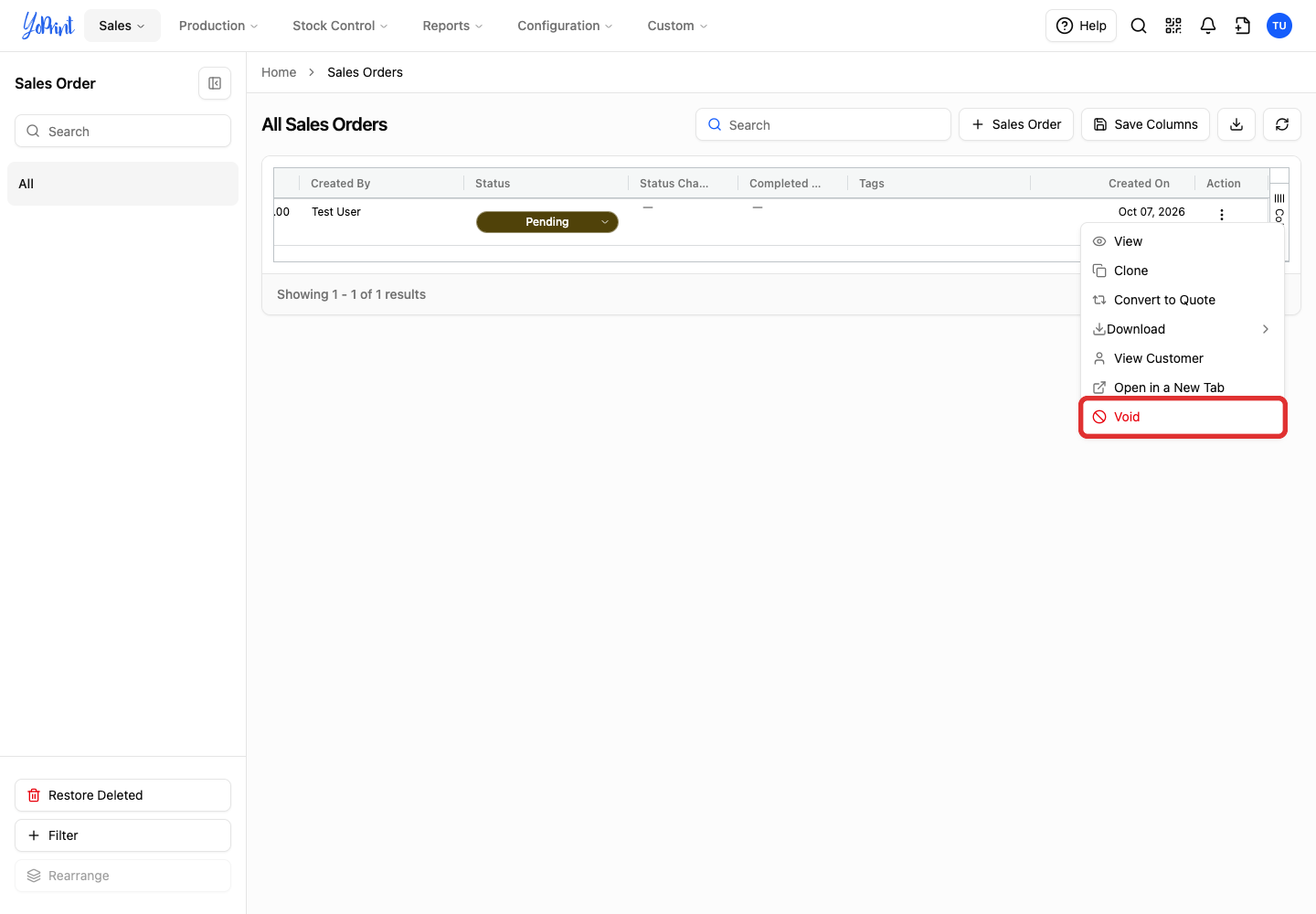The height and width of the screenshot is (914, 1316).
Task: Choose View Customer menu entry
Action: [1183, 358]
